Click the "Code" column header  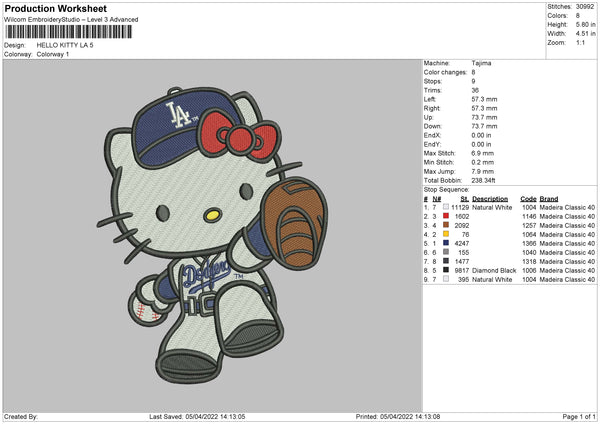[528, 199]
